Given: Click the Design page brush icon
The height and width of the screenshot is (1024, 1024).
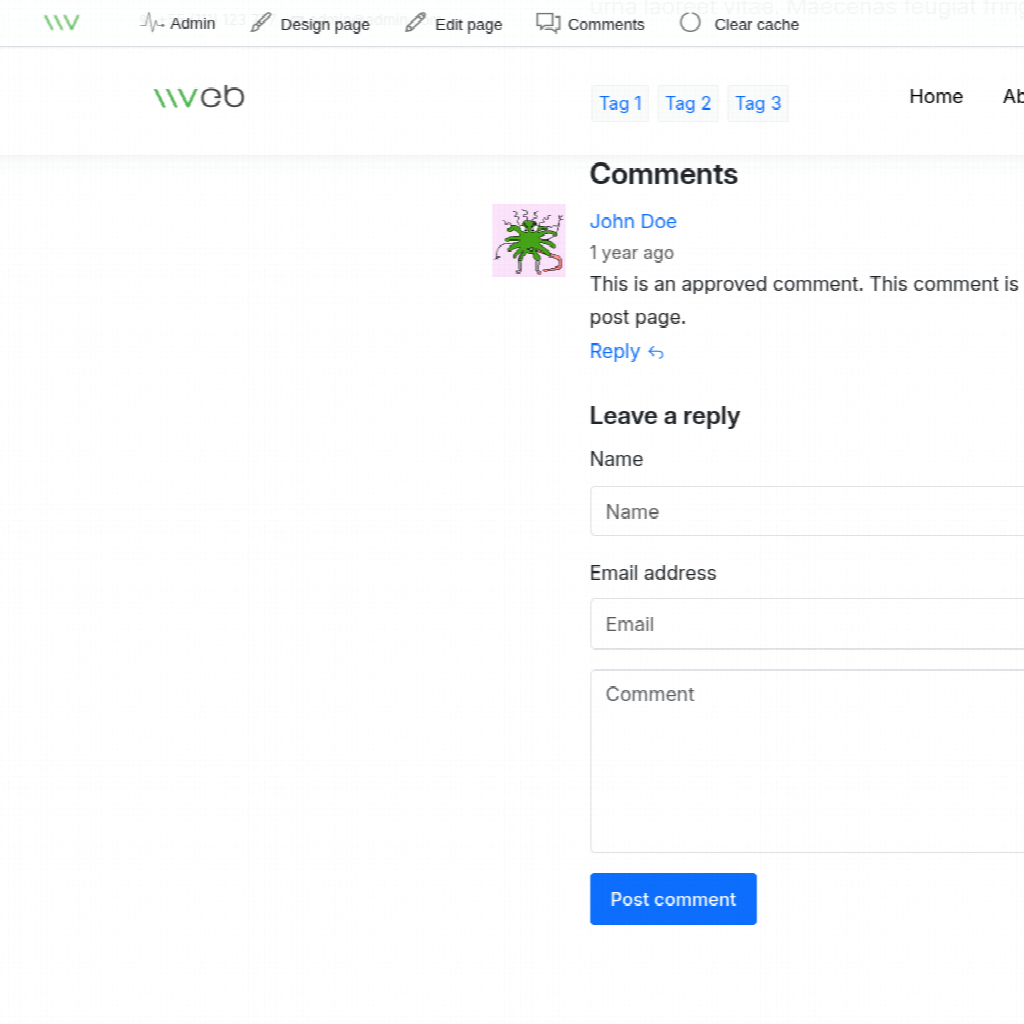Looking at the screenshot, I should 260,23.
